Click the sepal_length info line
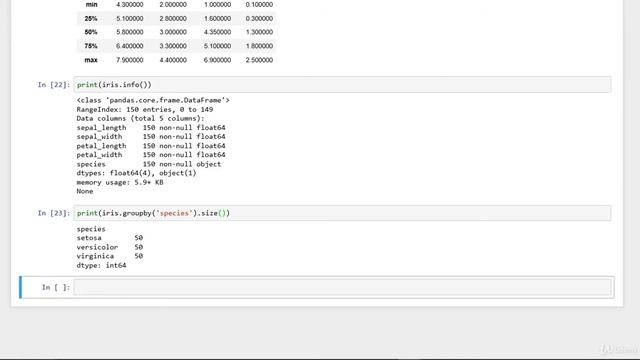This screenshot has width=640, height=360. pyautogui.click(x=151, y=127)
